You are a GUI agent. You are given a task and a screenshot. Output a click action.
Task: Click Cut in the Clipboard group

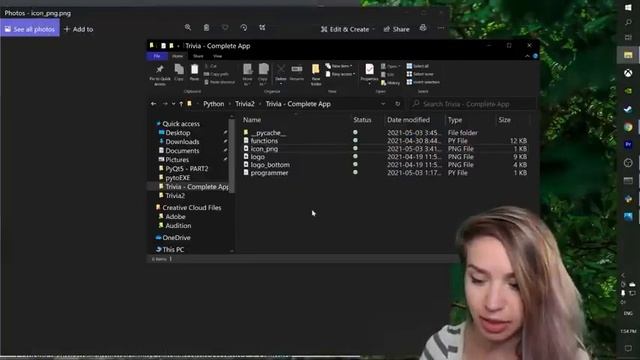(211, 66)
